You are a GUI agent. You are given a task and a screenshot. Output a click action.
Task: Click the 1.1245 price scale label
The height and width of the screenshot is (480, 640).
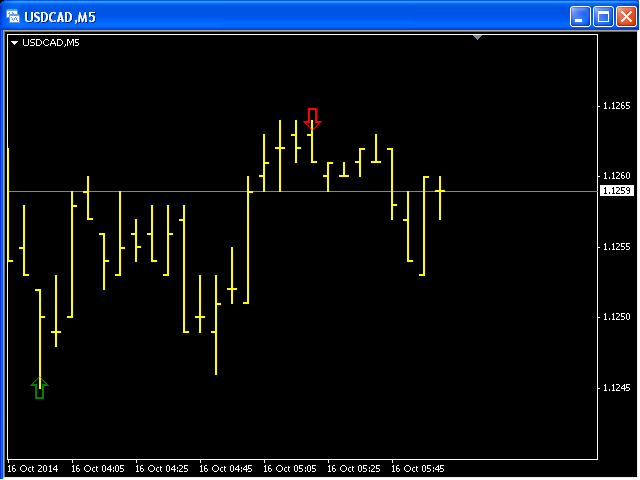click(616, 388)
